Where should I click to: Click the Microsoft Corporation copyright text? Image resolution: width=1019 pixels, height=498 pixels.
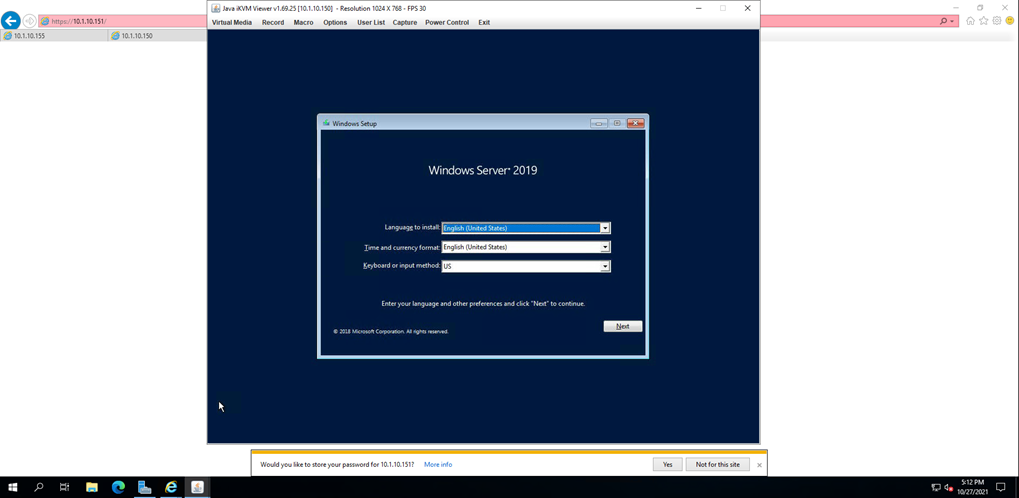(x=391, y=332)
